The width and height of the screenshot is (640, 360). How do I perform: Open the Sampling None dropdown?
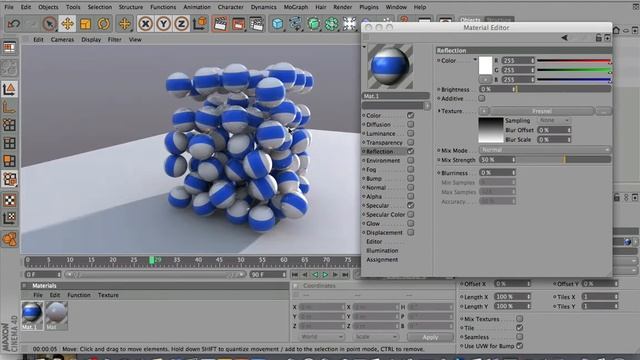click(x=553, y=120)
